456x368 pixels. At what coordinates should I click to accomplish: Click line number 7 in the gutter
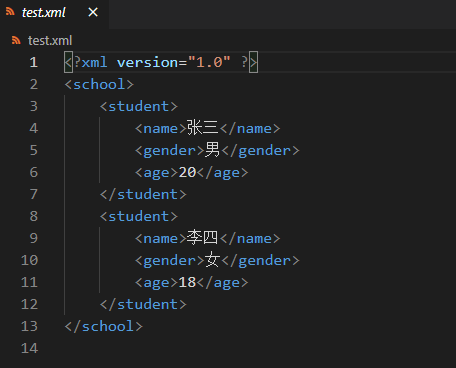(34, 194)
